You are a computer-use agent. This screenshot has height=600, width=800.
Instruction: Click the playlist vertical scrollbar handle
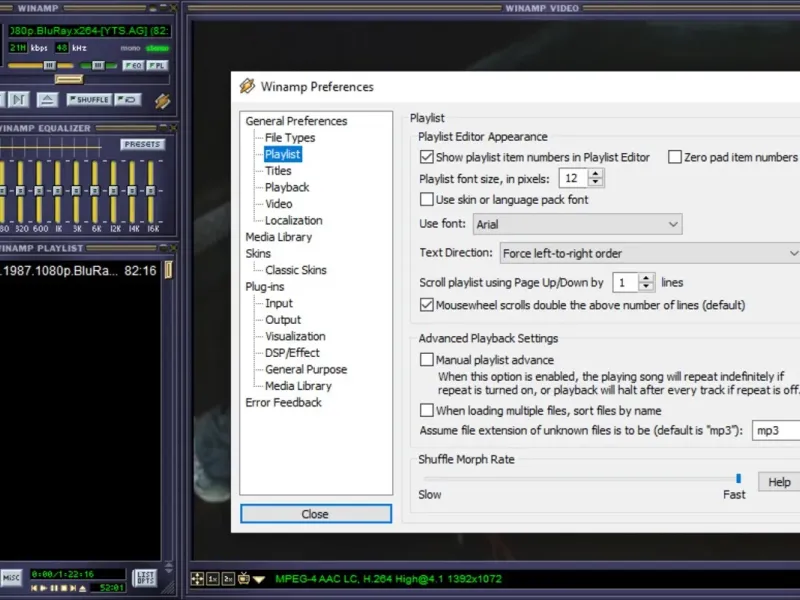coord(168,270)
